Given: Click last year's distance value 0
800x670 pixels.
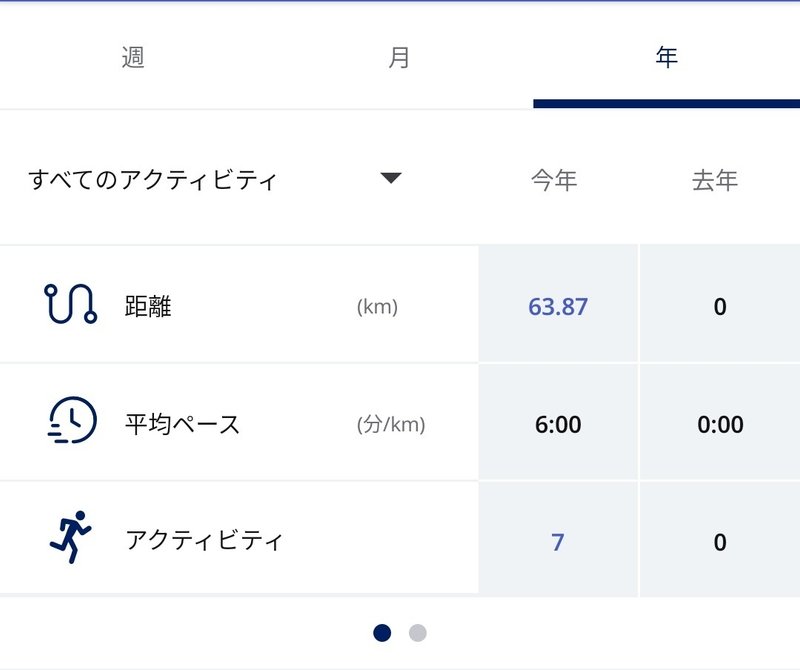Looking at the screenshot, I should click(720, 306).
